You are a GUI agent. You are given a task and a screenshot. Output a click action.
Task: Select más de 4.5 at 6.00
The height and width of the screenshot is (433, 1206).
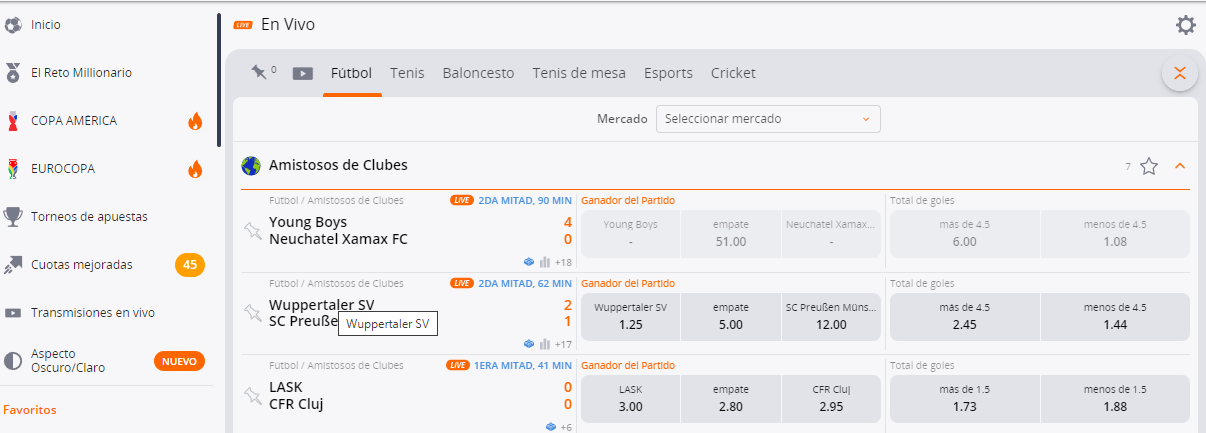[x=965, y=234]
